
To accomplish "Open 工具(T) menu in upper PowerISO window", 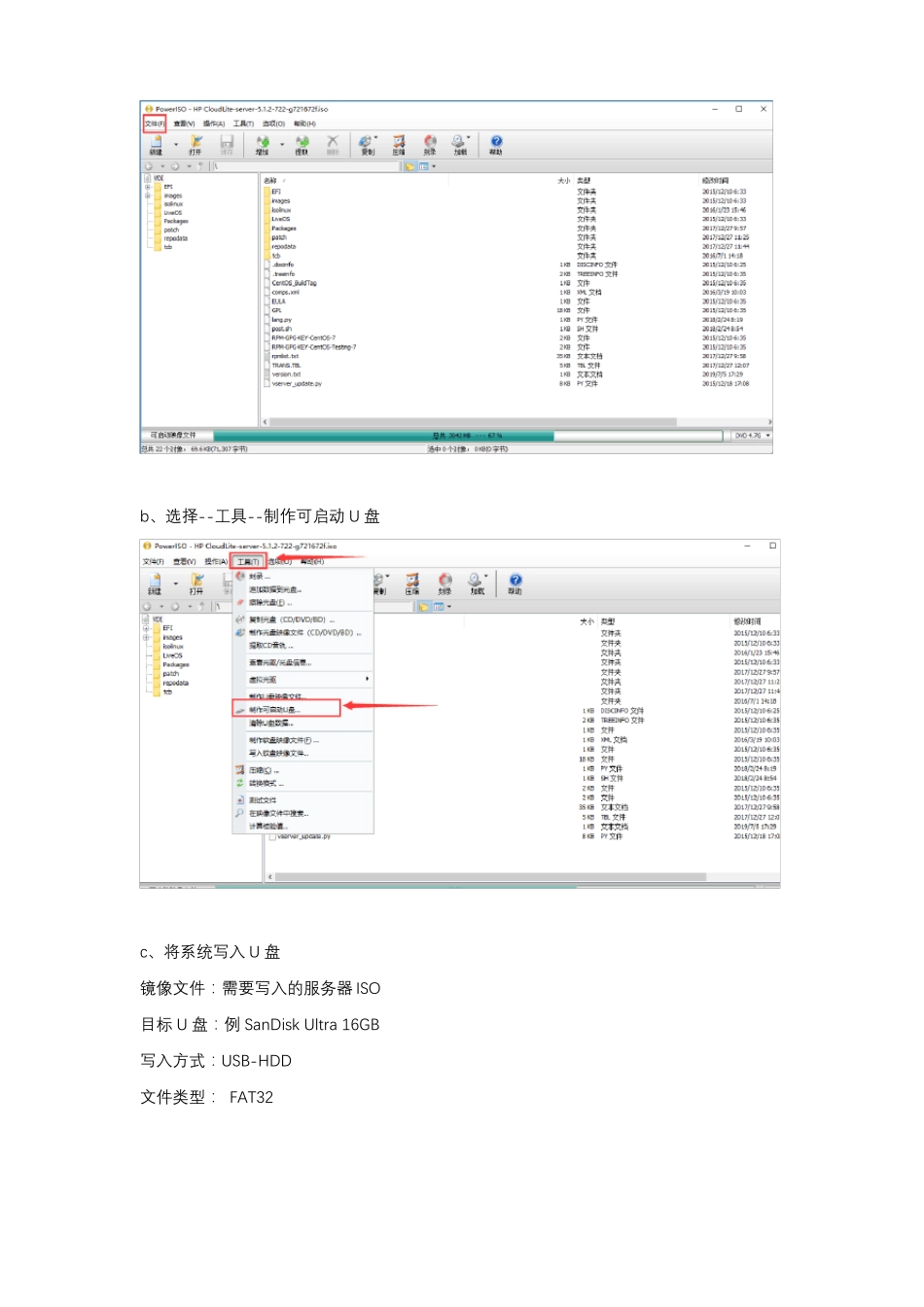I will click(243, 124).
